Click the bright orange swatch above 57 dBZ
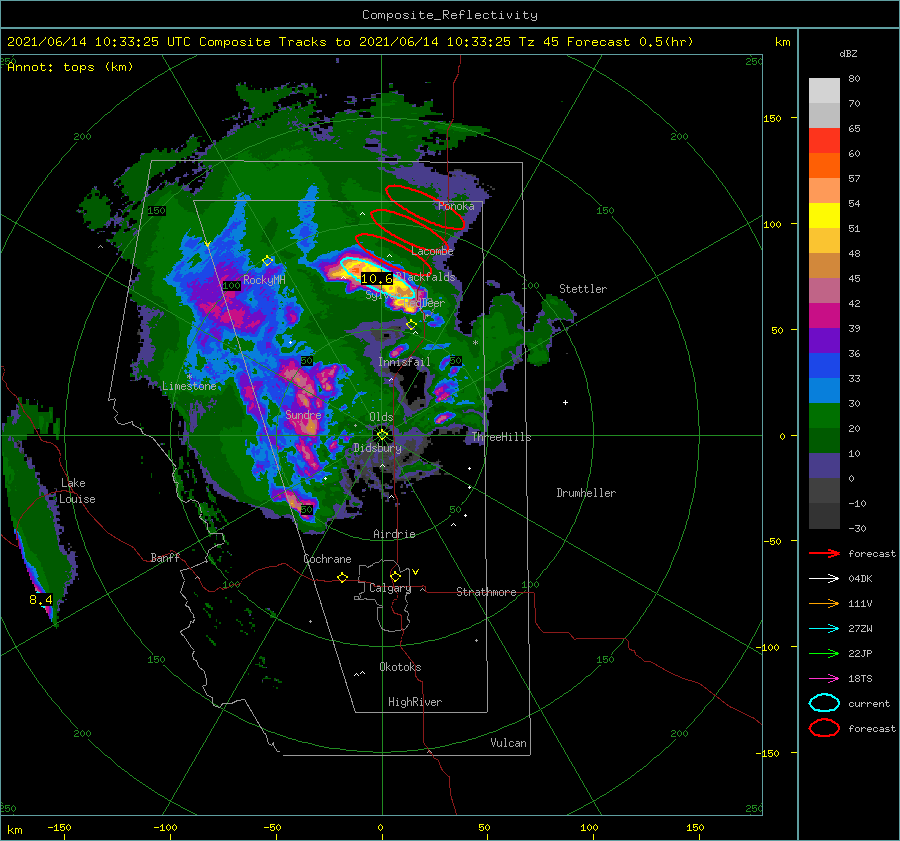 click(824, 166)
